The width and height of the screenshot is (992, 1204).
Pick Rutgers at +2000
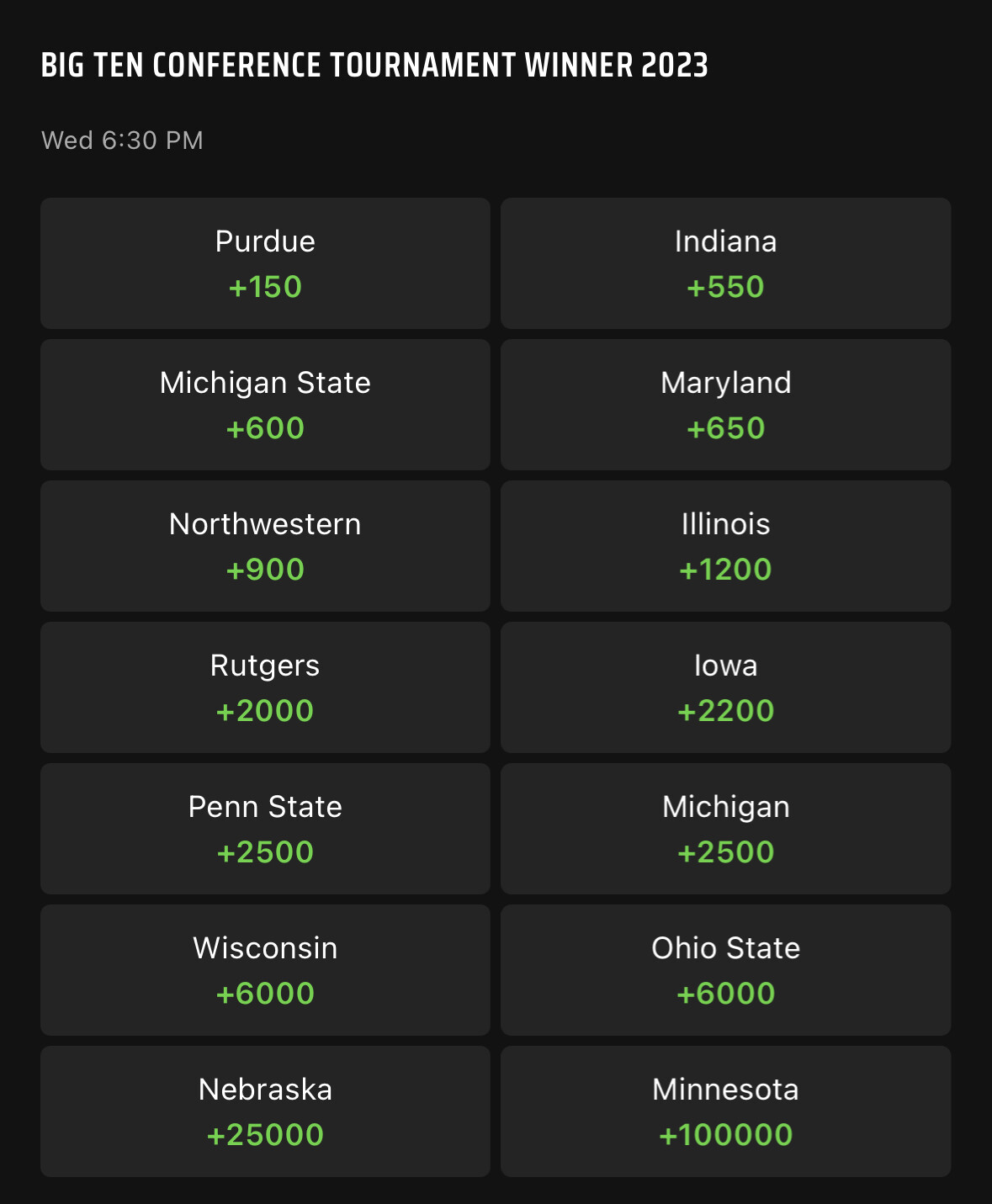(x=265, y=687)
